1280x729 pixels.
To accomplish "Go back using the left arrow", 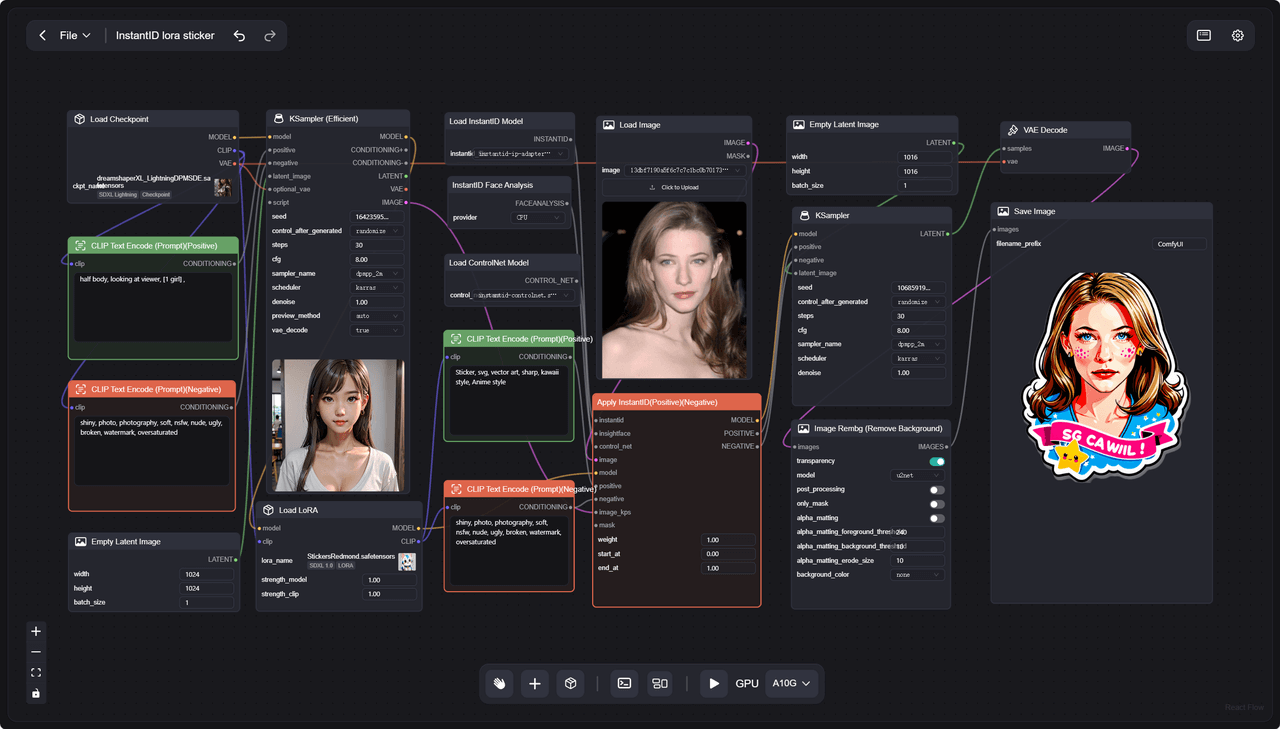I will (42, 36).
